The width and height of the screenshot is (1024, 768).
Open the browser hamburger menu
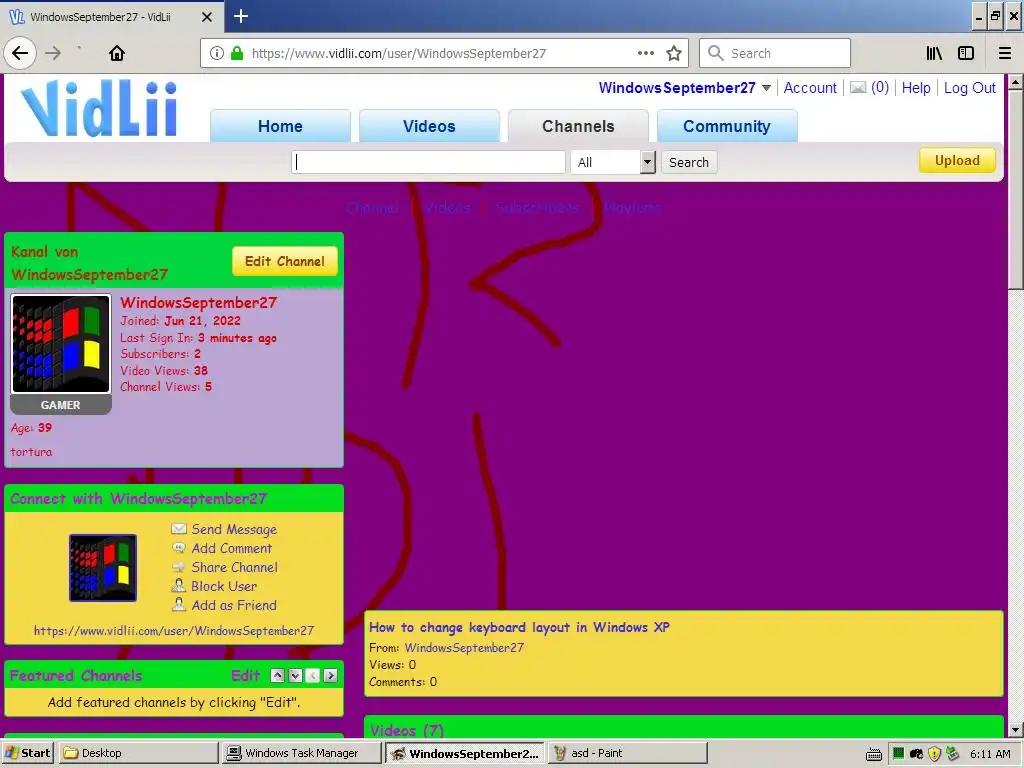click(1005, 53)
